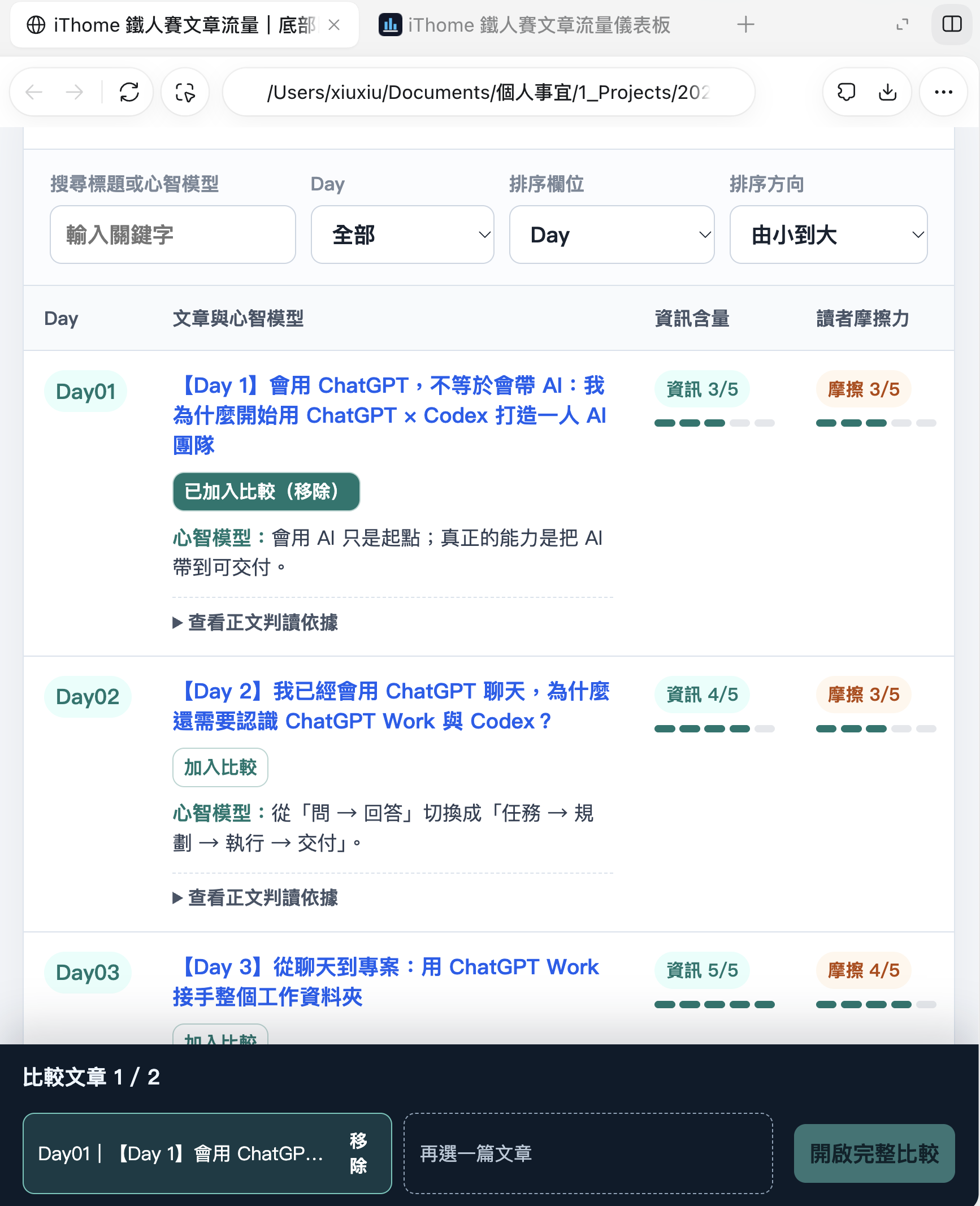Open the 排序方向 dropdown showing 由小到大

829,235
